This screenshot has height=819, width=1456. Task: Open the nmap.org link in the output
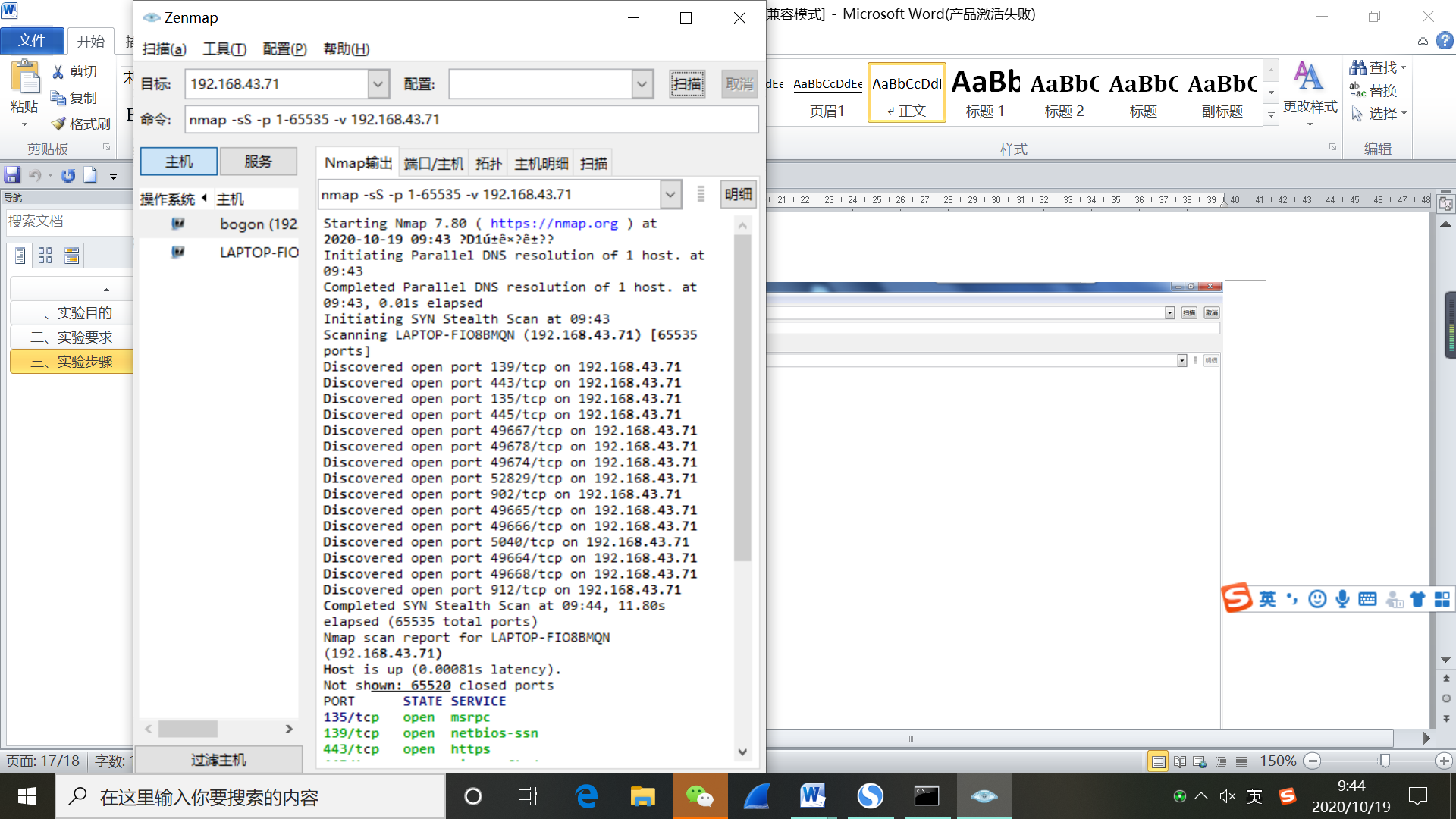[x=554, y=224]
